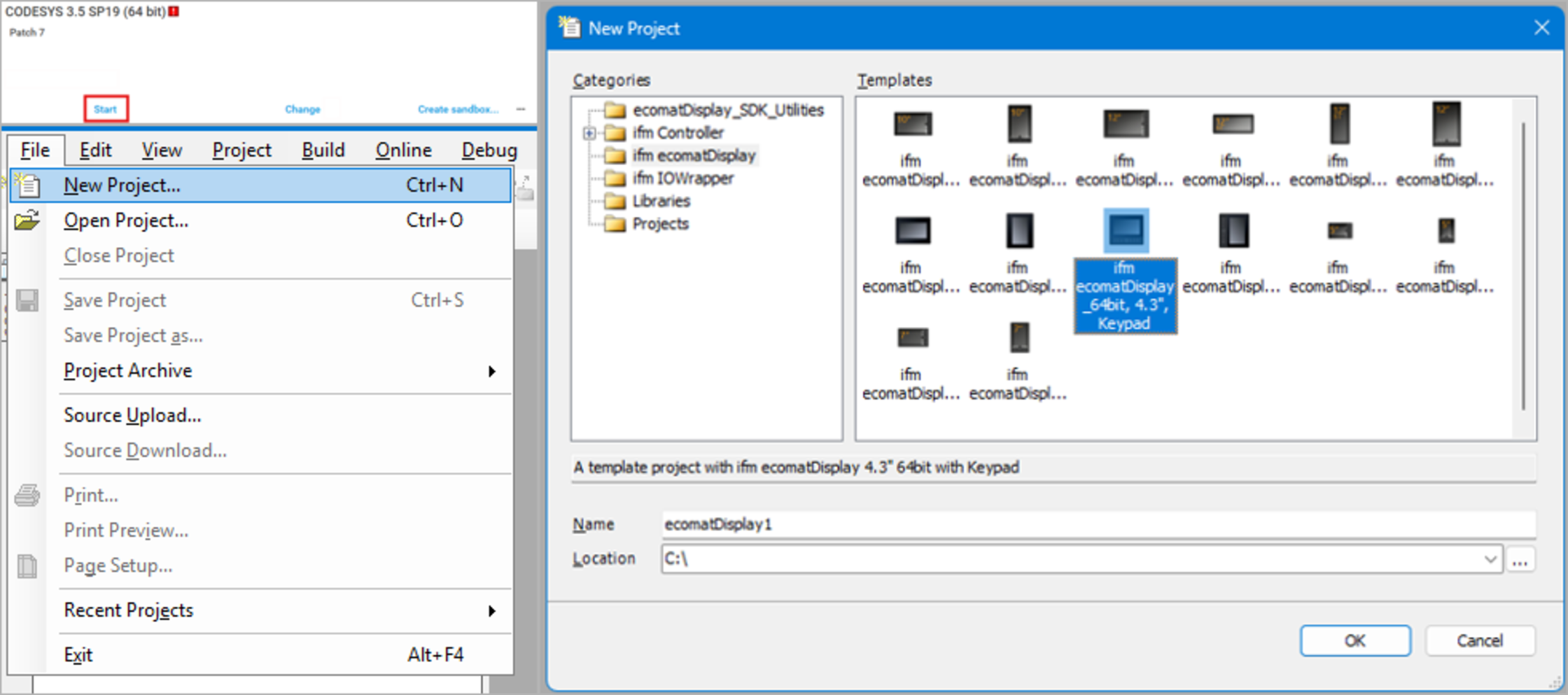1568x695 pixels.
Task: Click the New Project document icon in File menu
Action: click(28, 185)
